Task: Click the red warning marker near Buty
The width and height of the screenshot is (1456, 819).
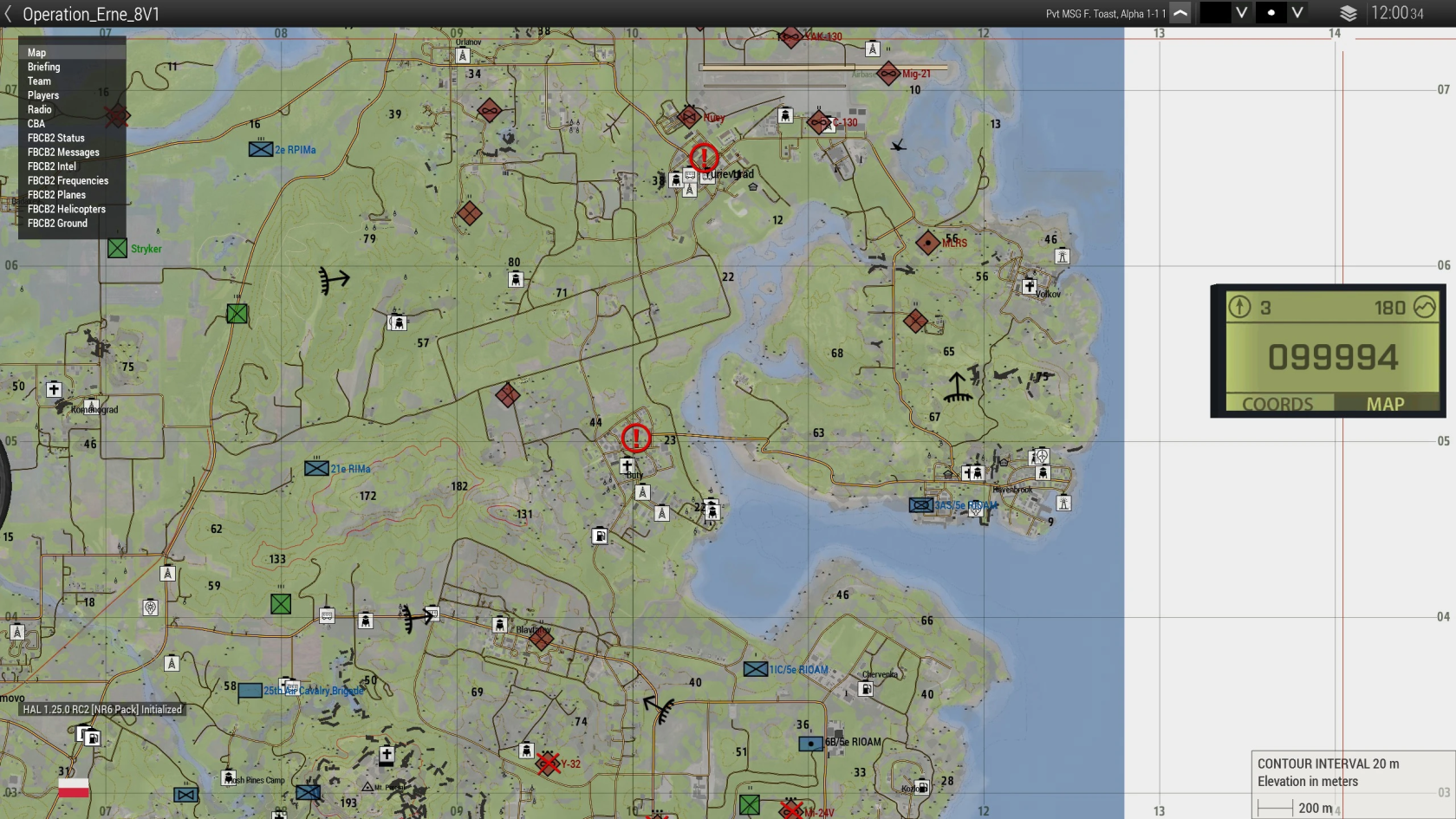Action: [x=636, y=438]
